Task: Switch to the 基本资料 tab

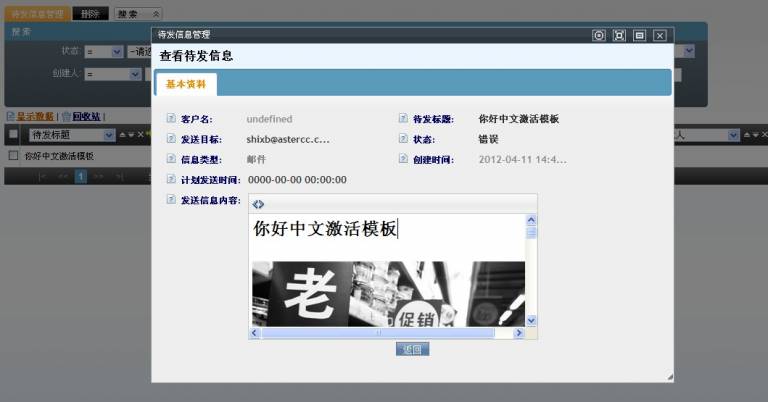Action: tap(185, 85)
